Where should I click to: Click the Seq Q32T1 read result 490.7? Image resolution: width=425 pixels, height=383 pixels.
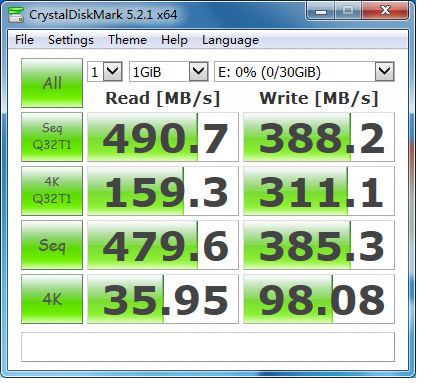pyautogui.click(x=163, y=137)
